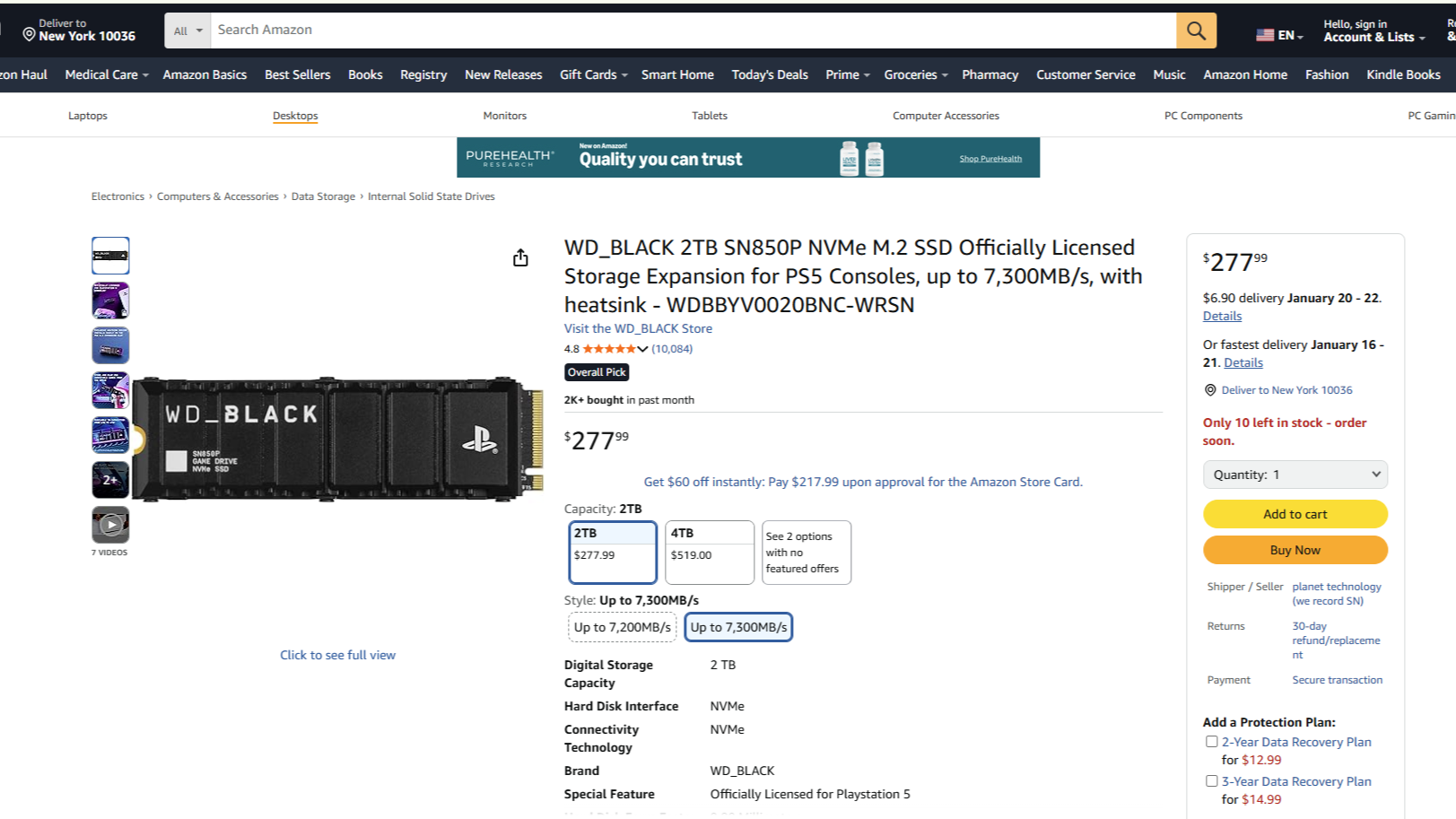Switch to the Desktops tab
The image size is (1456, 819).
point(295,115)
